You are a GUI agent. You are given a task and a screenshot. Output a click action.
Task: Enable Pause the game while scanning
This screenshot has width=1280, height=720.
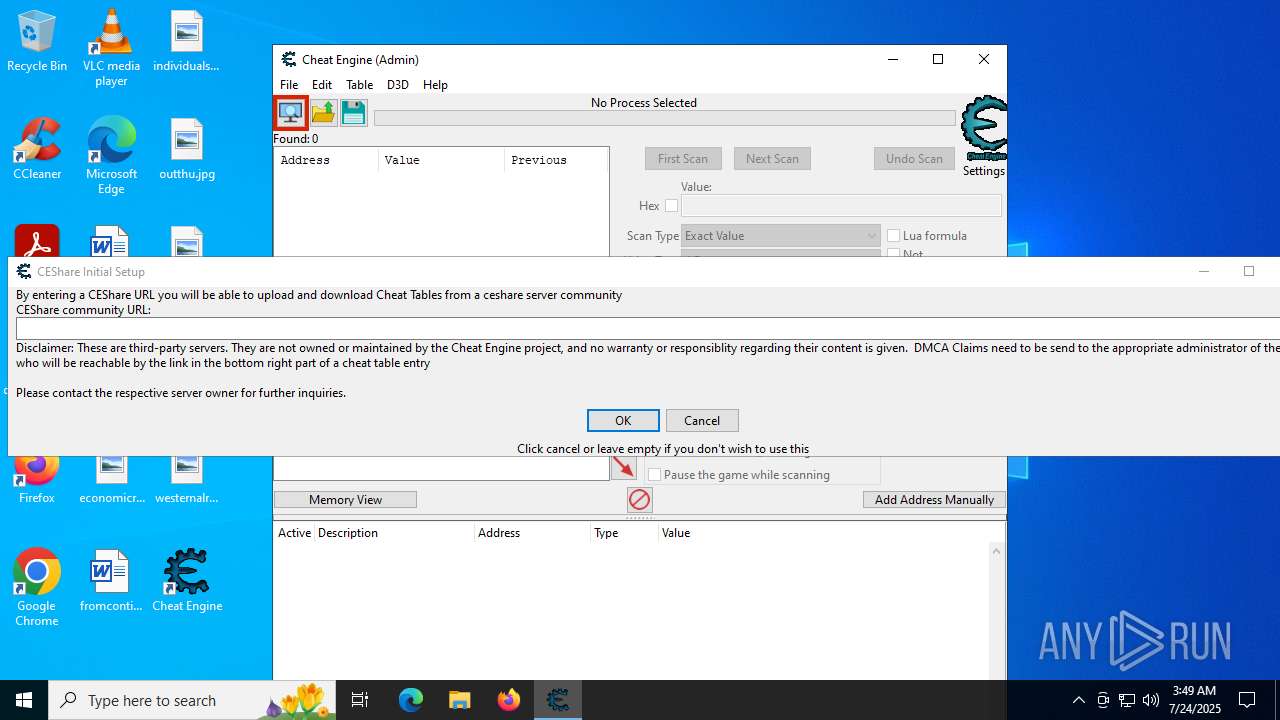coord(655,475)
